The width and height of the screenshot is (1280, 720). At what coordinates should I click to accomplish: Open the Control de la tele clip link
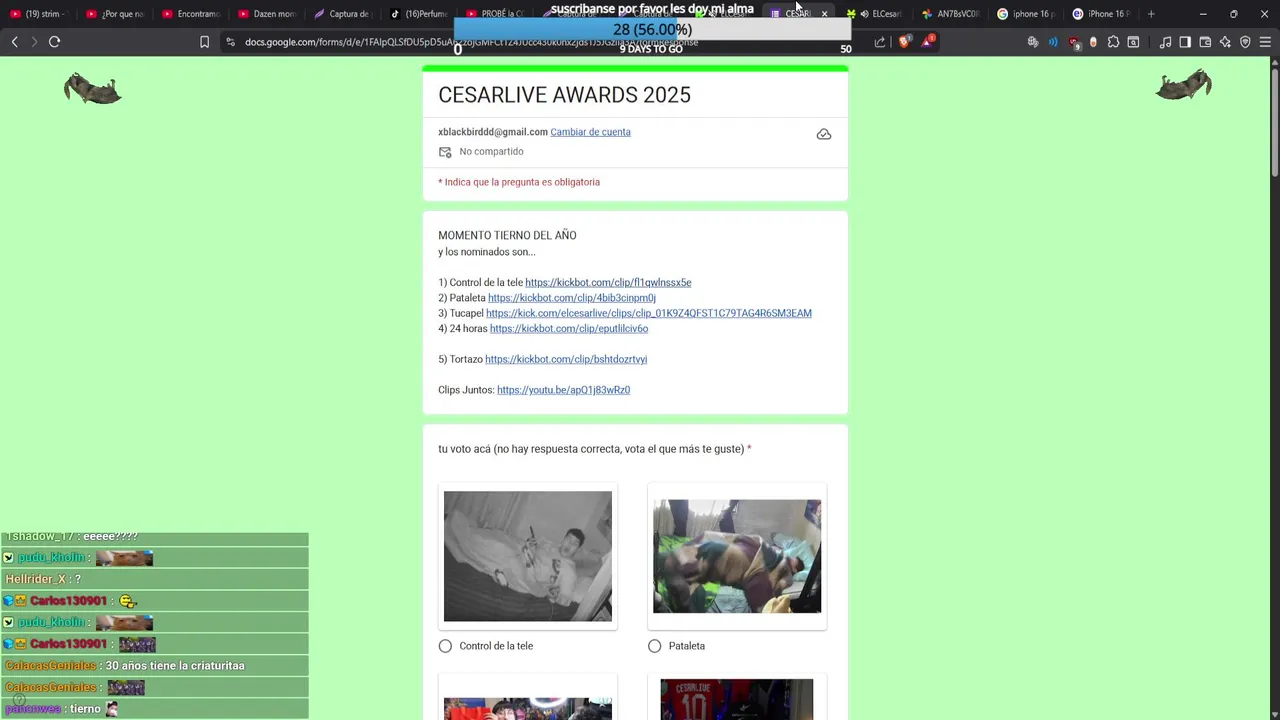click(x=608, y=283)
